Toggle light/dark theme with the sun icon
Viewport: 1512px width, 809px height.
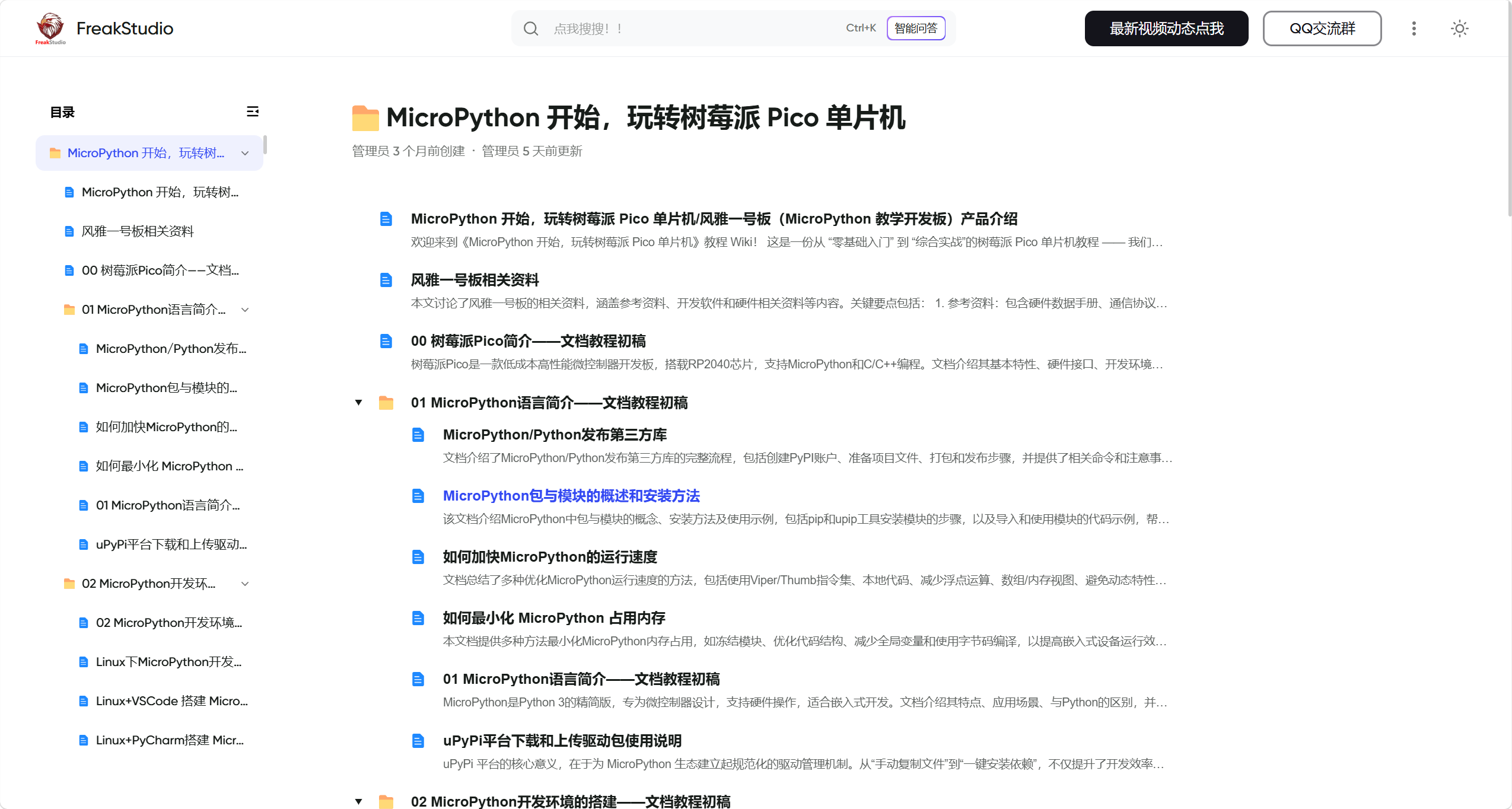point(1459,28)
